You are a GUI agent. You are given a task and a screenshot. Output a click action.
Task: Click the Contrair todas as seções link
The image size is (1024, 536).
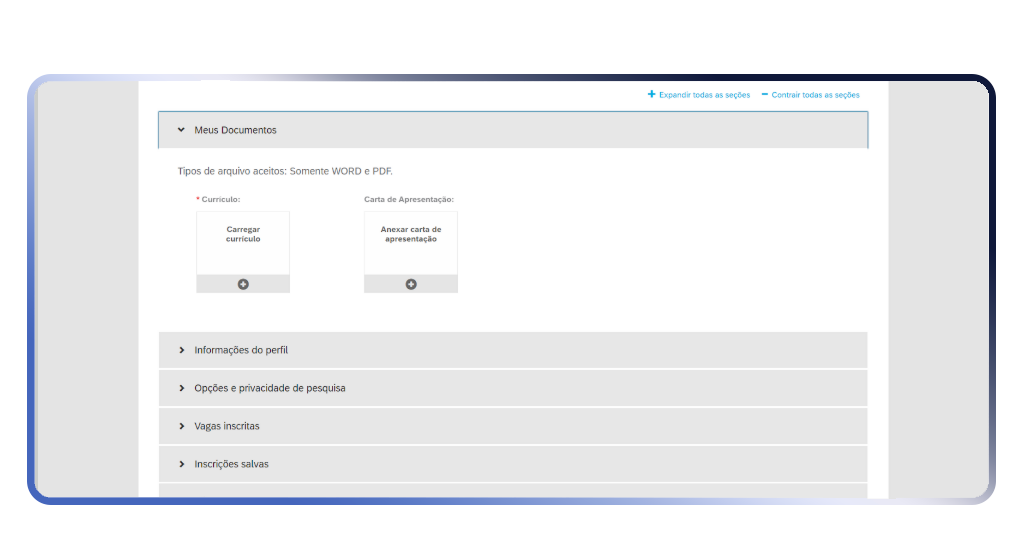[x=815, y=95]
